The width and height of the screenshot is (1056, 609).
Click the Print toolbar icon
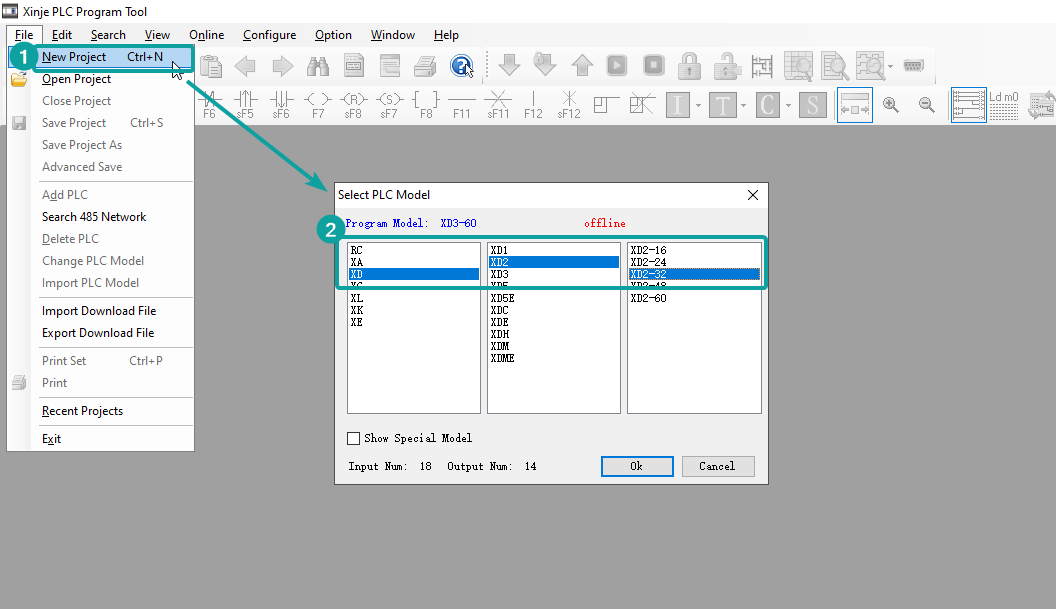[425, 66]
